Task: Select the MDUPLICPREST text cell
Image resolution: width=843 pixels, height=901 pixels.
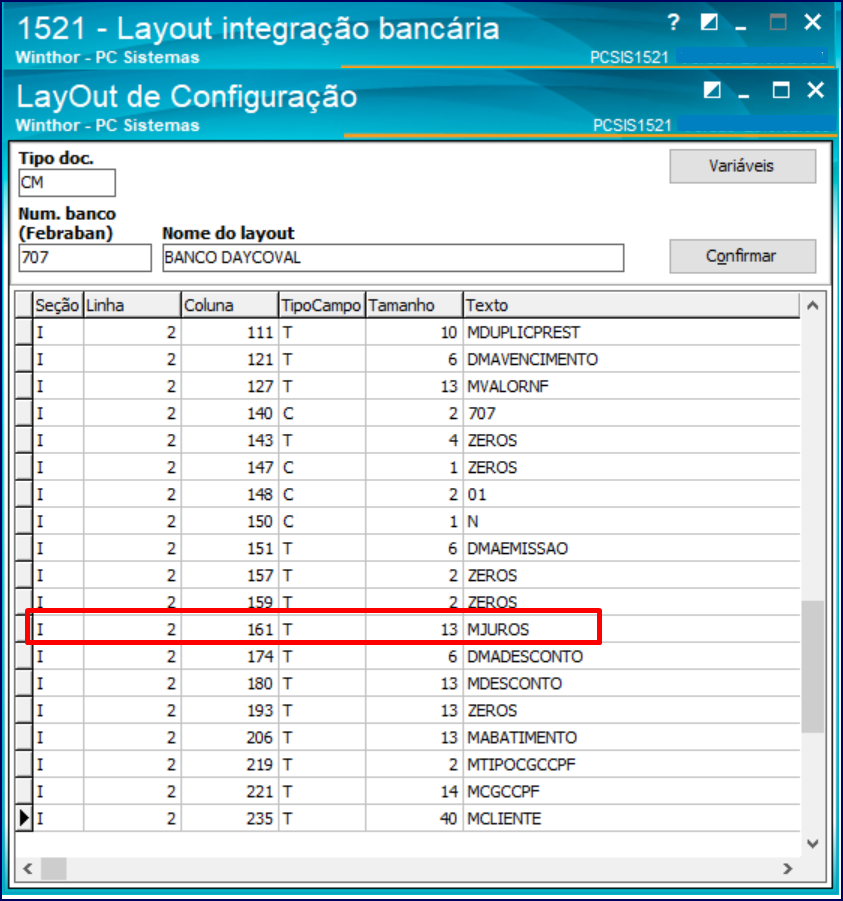Action: pyautogui.click(x=632, y=332)
